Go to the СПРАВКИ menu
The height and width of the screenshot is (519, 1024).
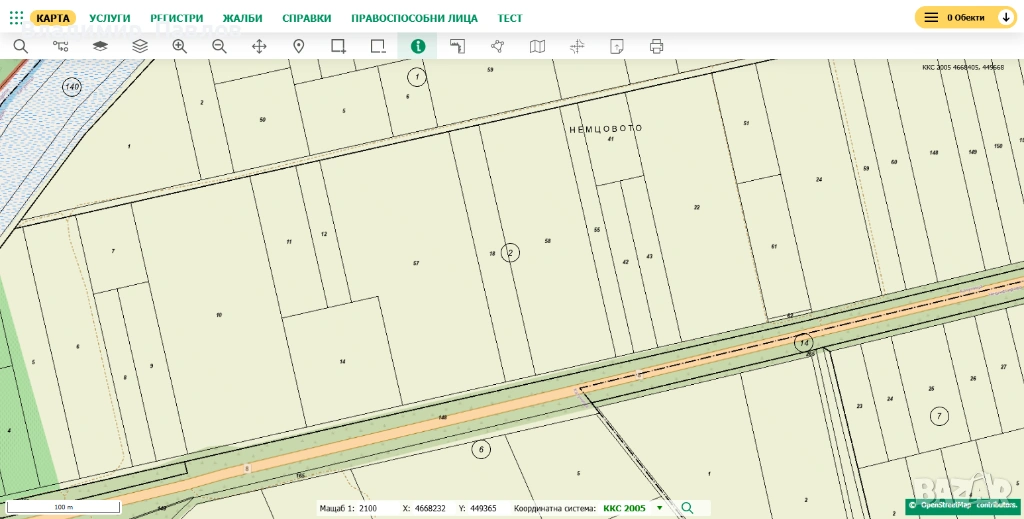pos(306,18)
